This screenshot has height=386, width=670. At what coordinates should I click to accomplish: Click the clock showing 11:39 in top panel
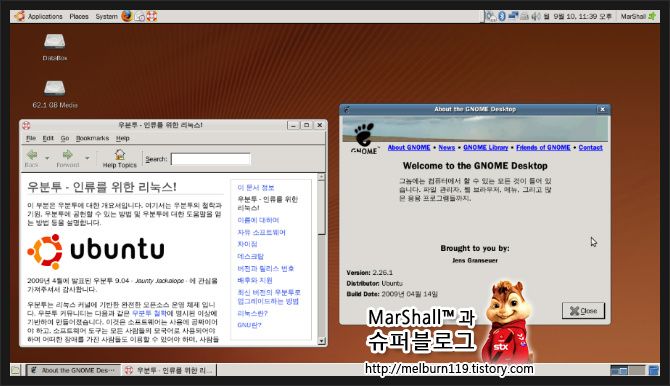578,16
